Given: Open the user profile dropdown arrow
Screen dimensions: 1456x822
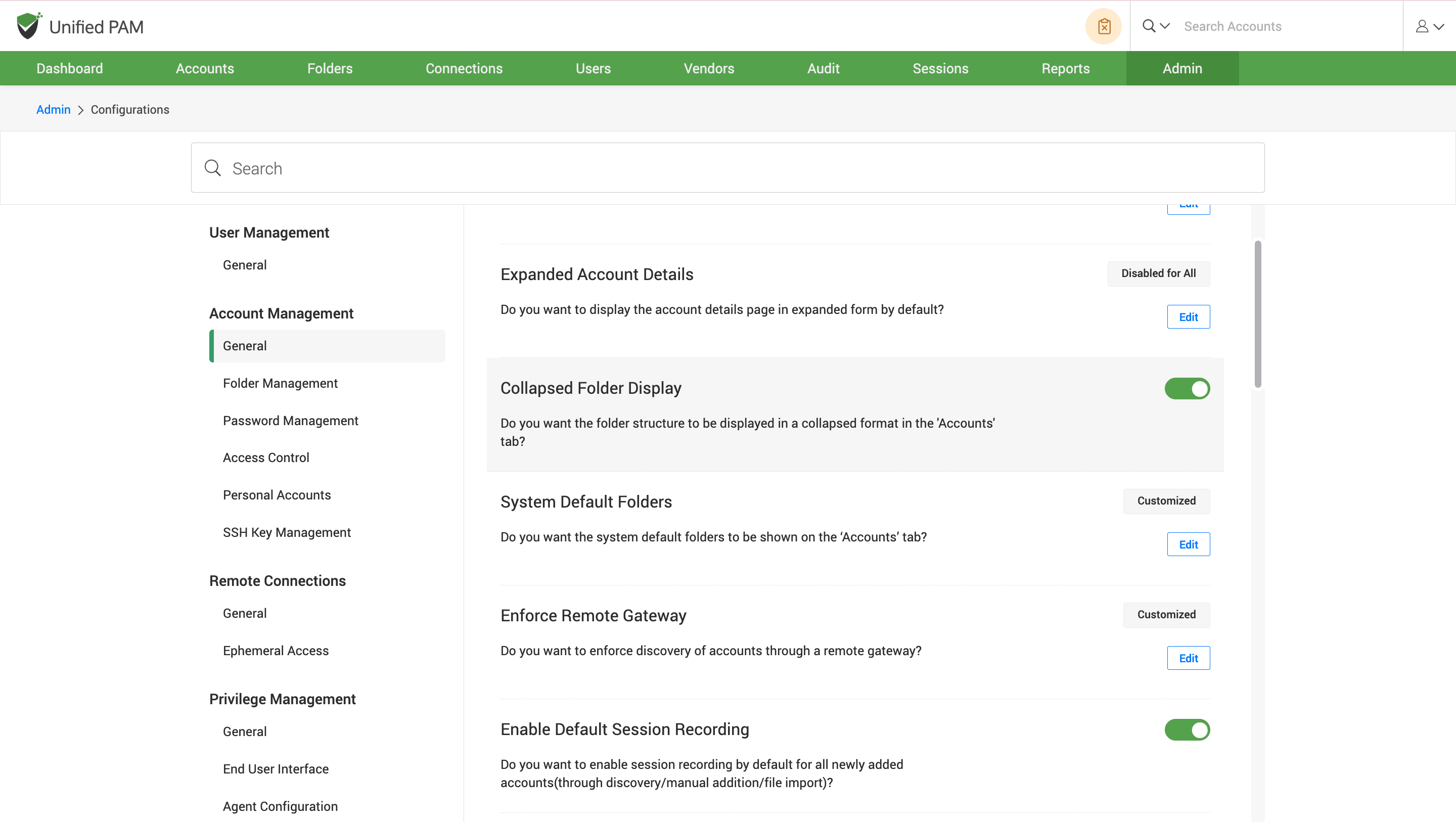Looking at the screenshot, I should (1439, 26).
